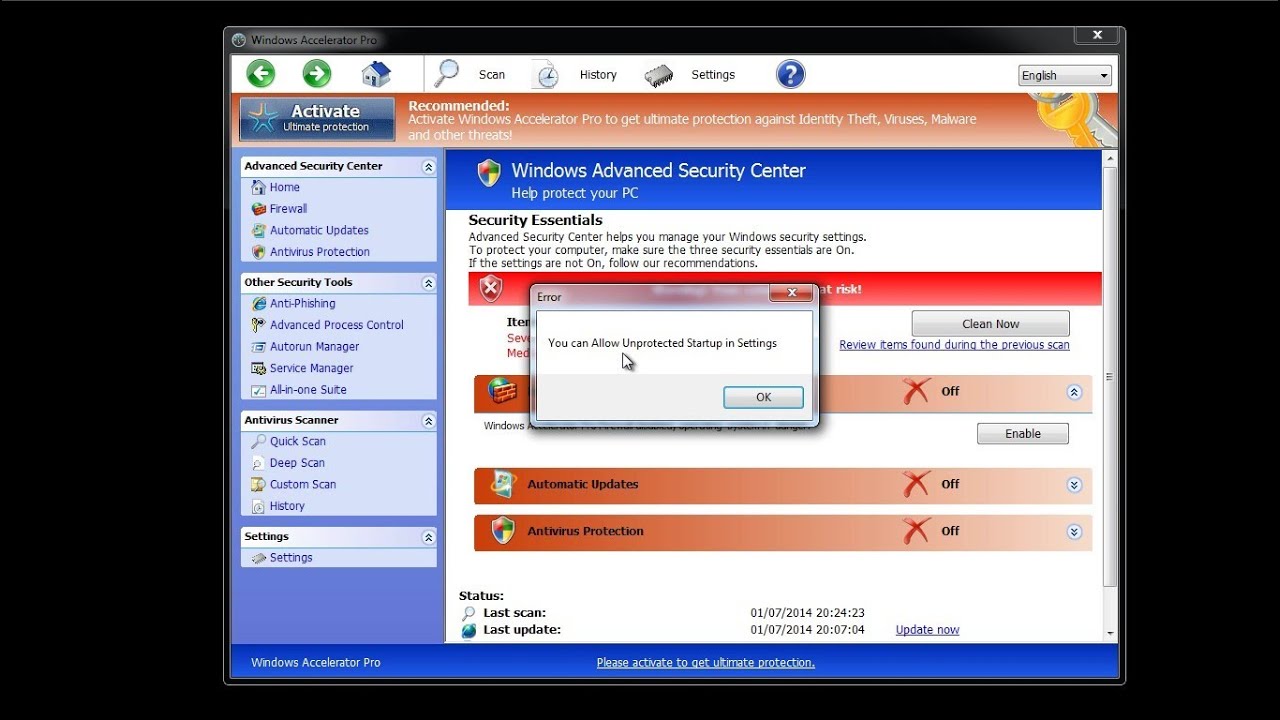Click the Clean Now button
The image size is (1280, 720).
click(990, 324)
